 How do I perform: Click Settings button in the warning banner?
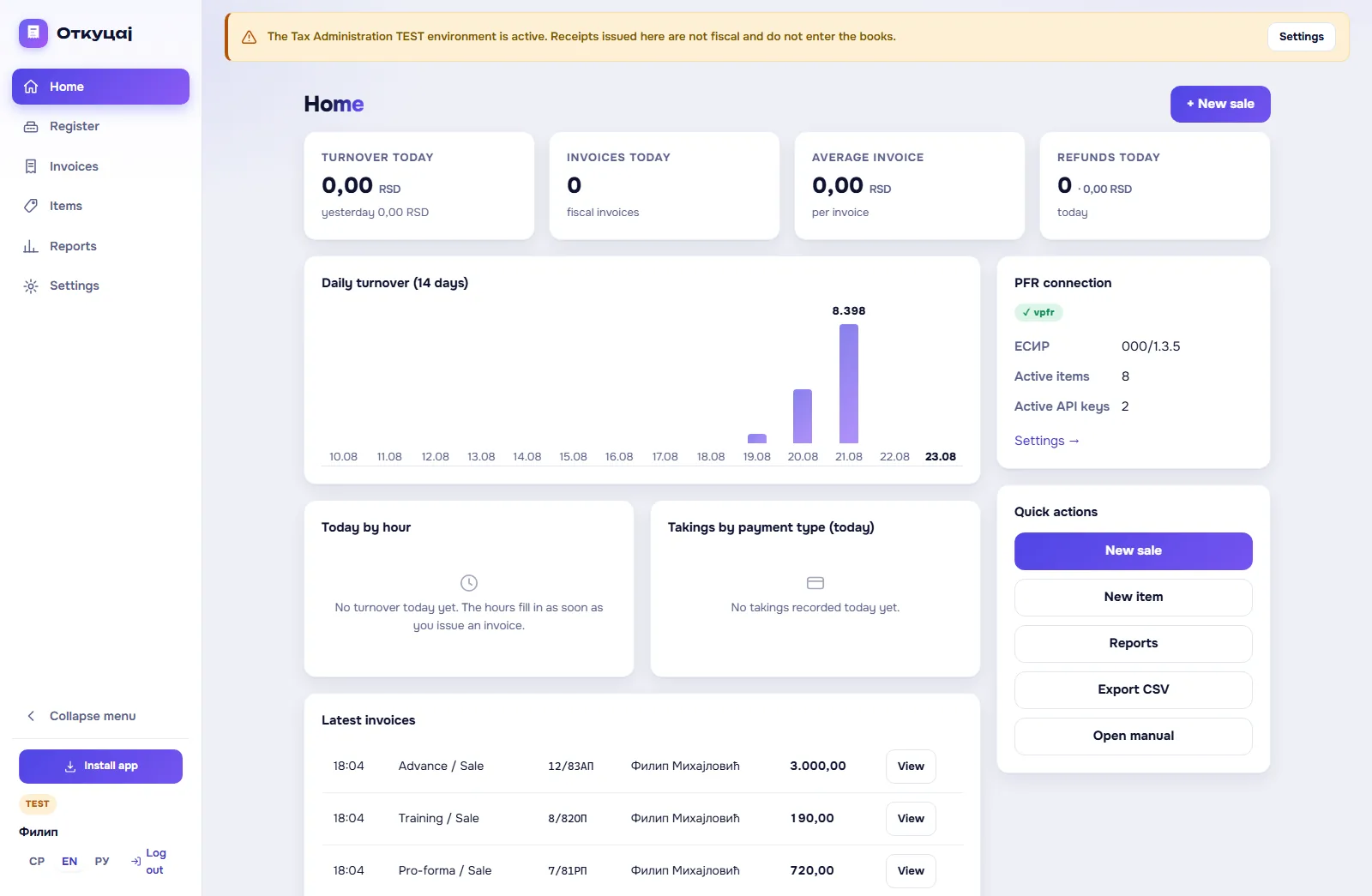(x=1301, y=37)
